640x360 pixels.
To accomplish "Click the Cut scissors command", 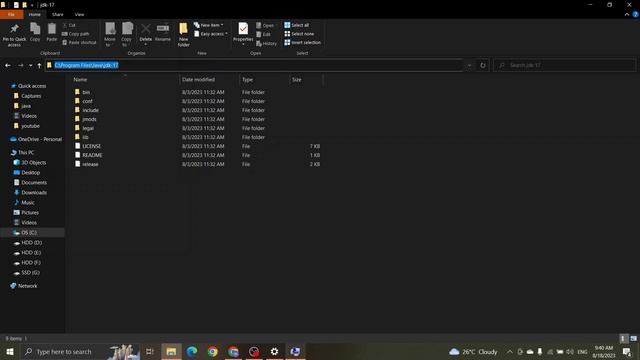I will (69, 25).
